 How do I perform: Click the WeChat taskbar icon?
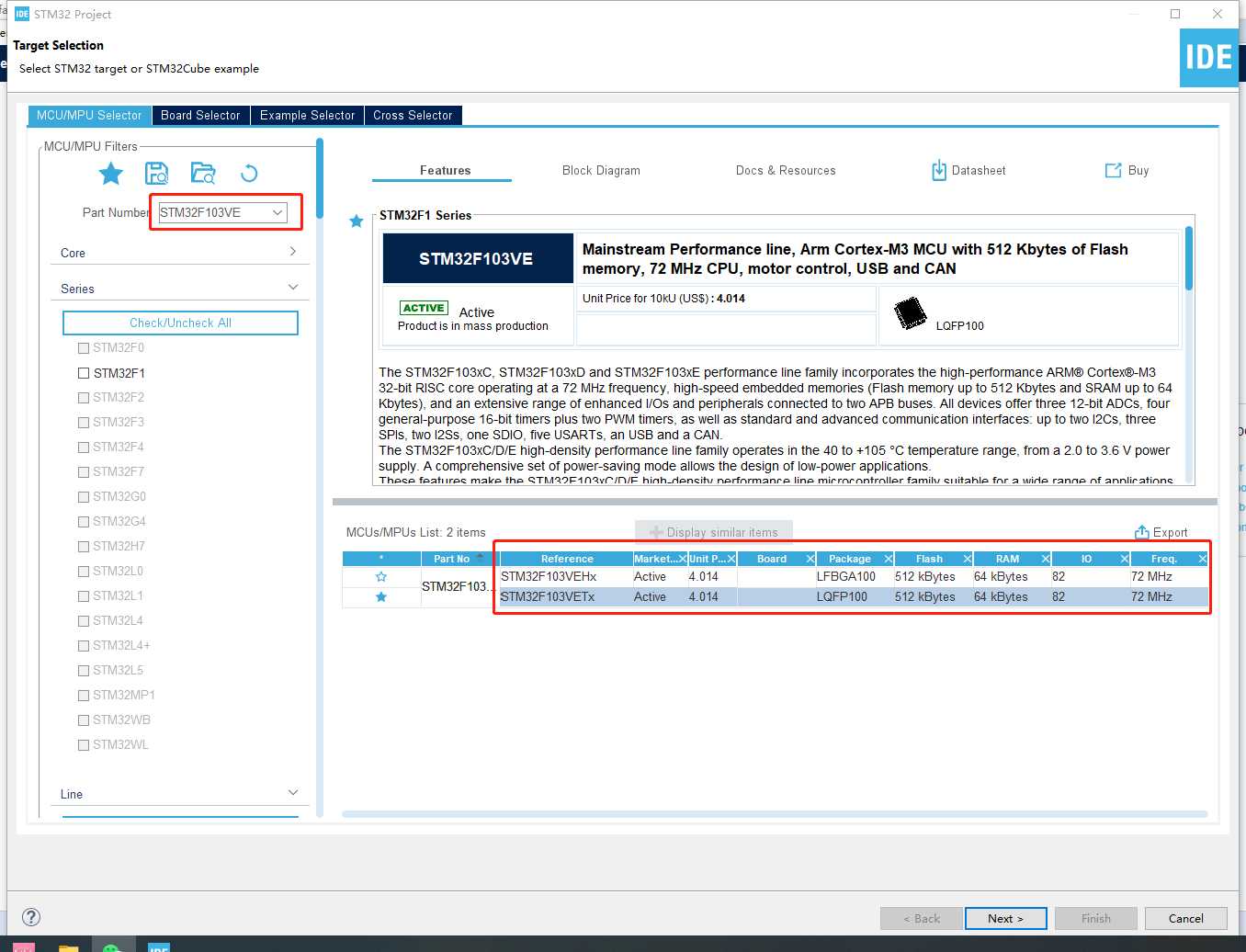click(x=112, y=947)
